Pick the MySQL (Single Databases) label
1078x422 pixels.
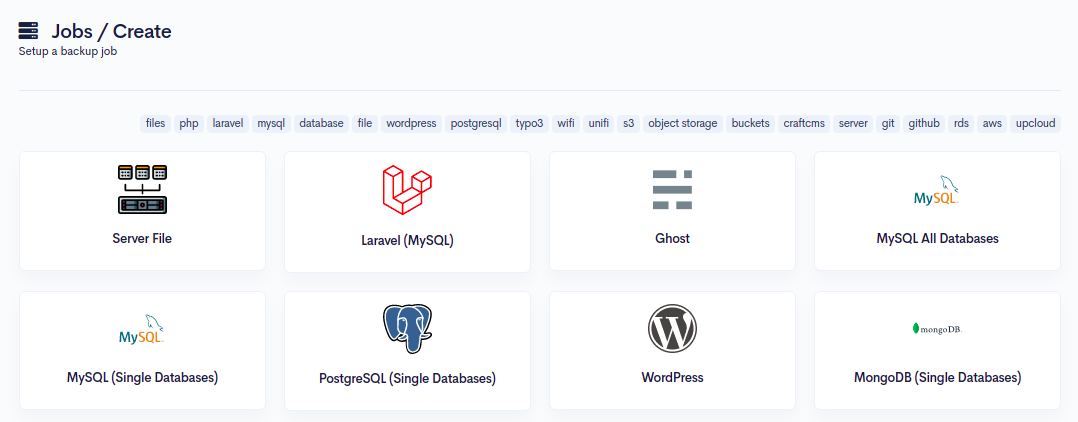(142, 377)
